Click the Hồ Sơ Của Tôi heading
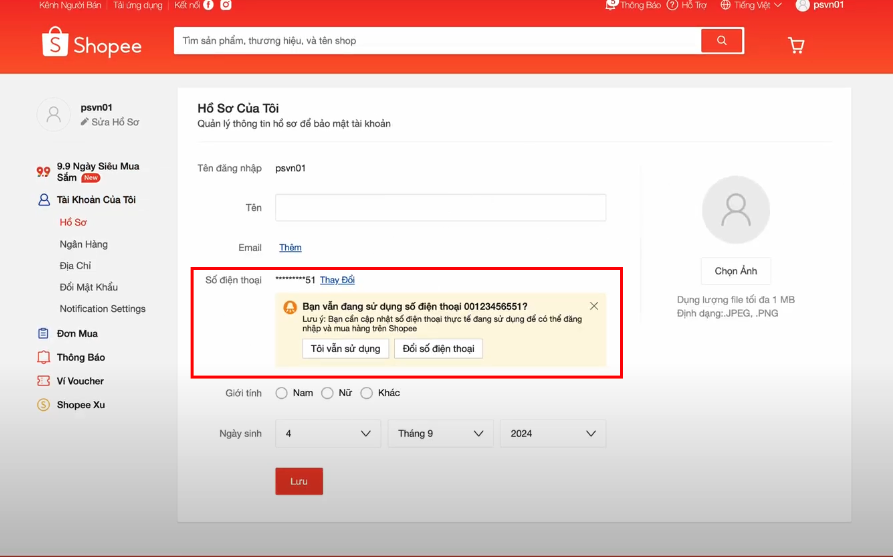The image size is (893, 557). coord(238,108)
